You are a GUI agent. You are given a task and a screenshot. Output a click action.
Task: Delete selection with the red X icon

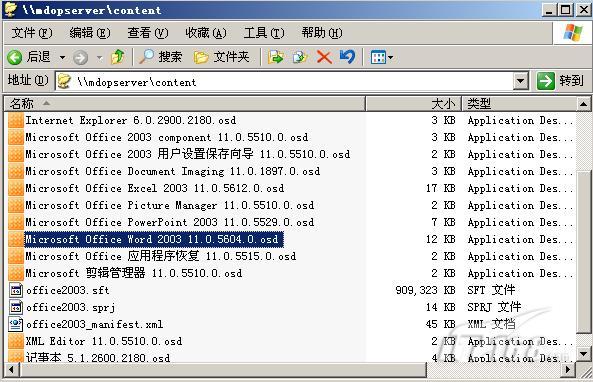point(324,57)
